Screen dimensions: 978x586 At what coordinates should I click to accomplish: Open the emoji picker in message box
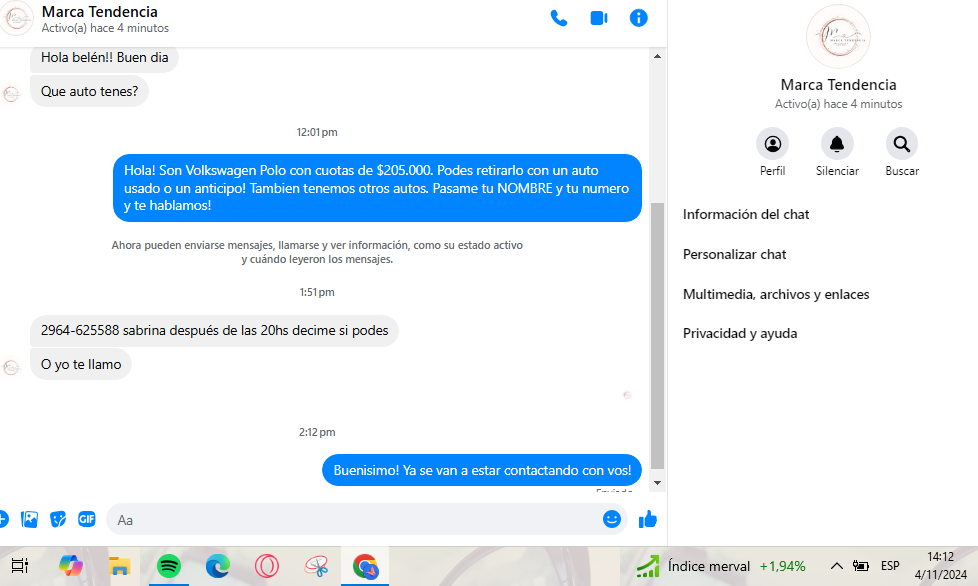pos(612,519)
